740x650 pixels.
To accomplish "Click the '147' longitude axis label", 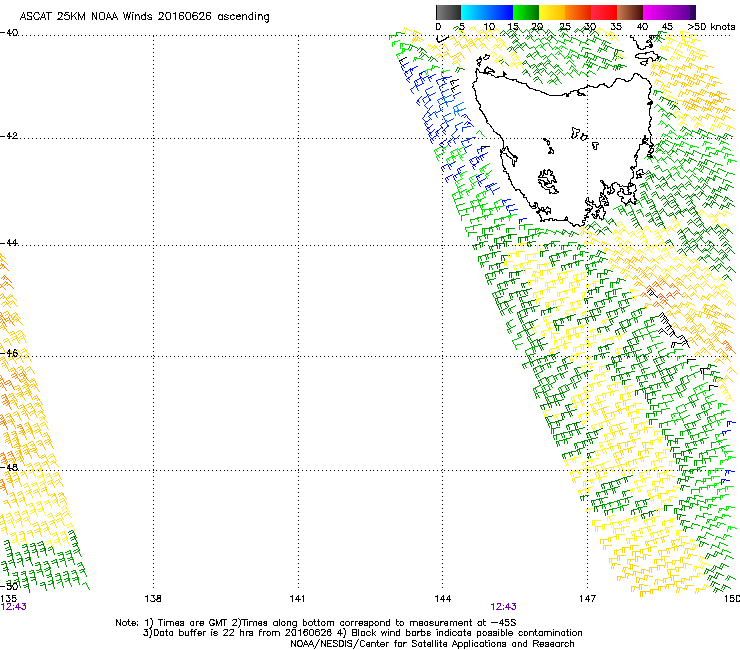I will (x=587, y=599).
